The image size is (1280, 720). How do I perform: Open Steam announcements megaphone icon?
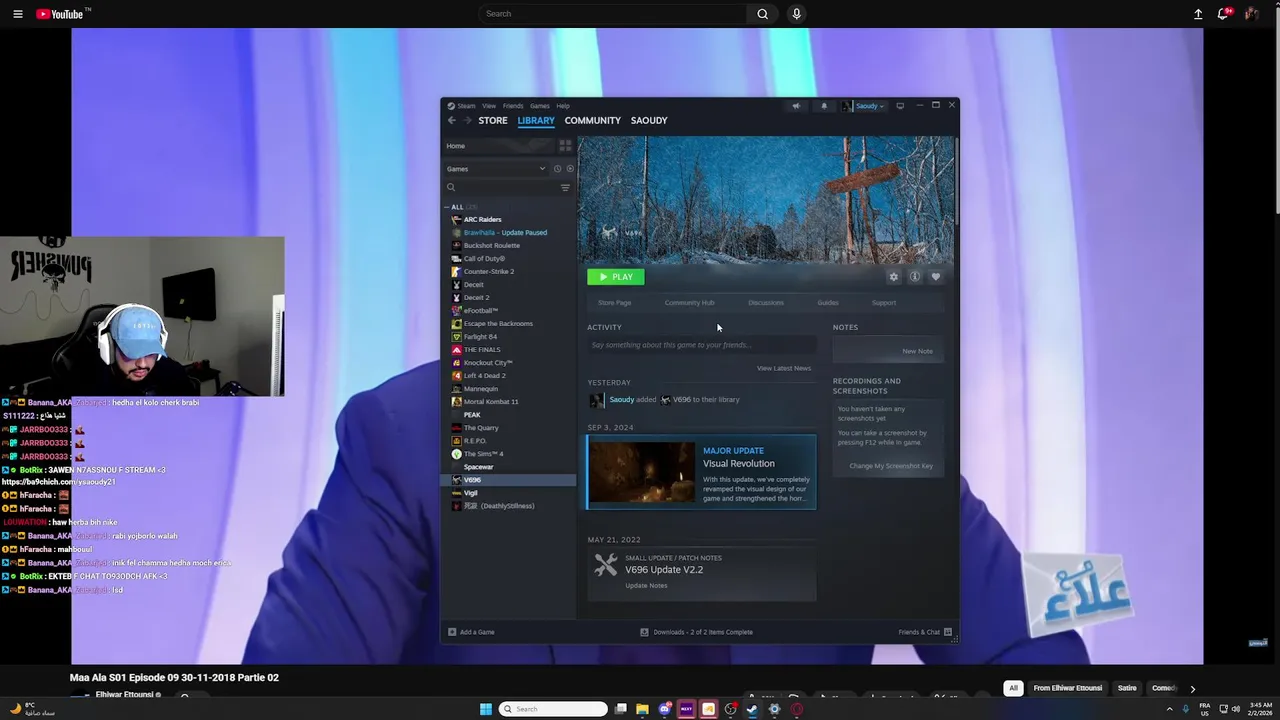click(796, 106)
